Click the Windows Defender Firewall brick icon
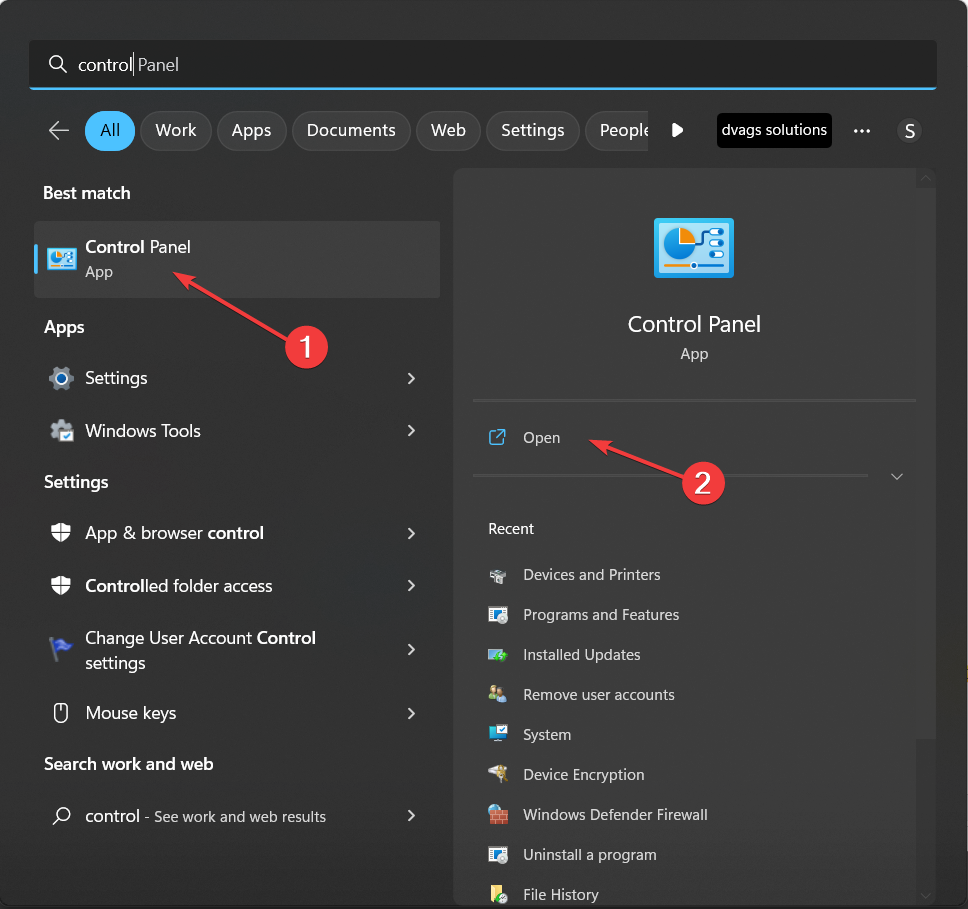The height and width of the screenshot is (909, 968). [498, 815]
